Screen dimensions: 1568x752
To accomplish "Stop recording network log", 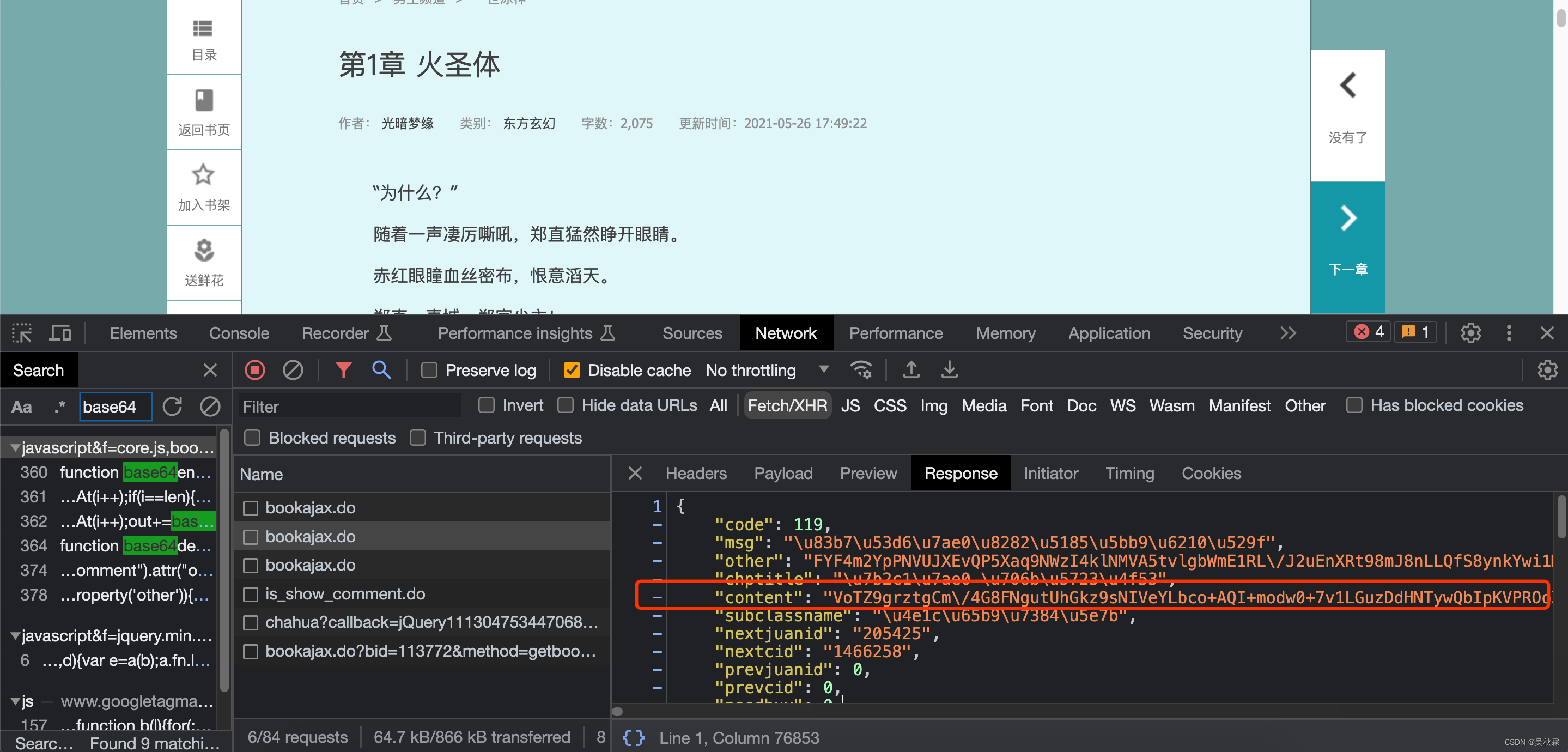I will 254,370.
